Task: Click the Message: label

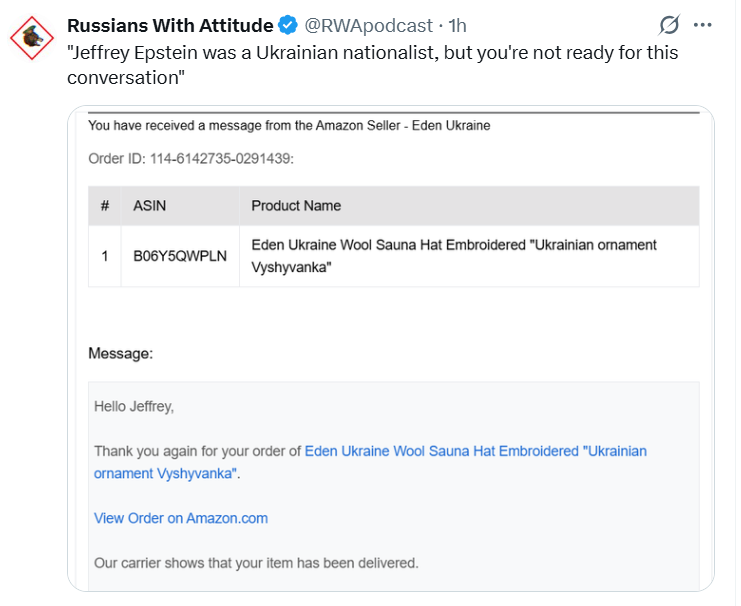Action: click(121, 353)
